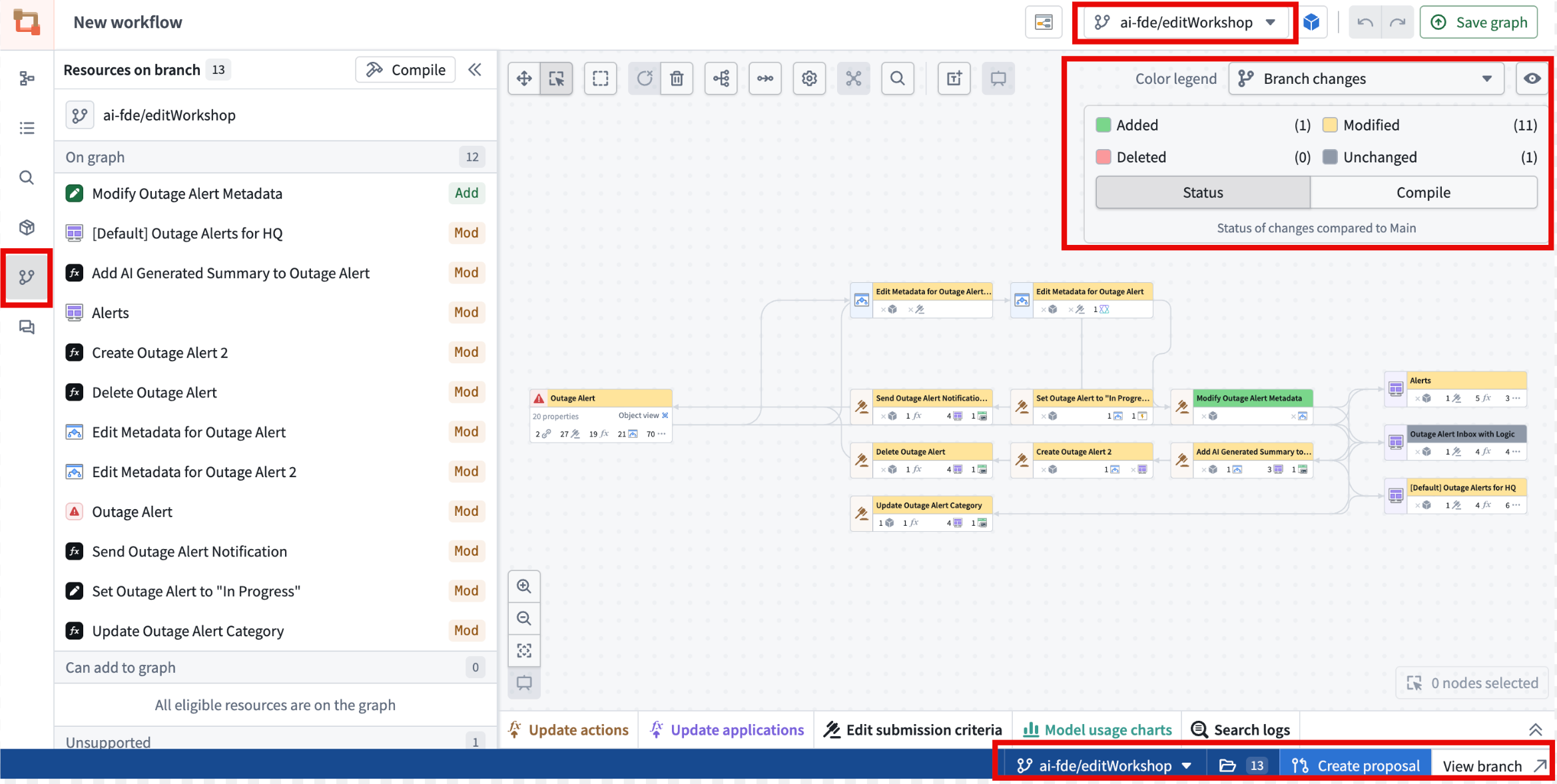Switch the legend to Compile mode
The height and width of the screenshot is (784, 1557).
(x=1423, y=192)
